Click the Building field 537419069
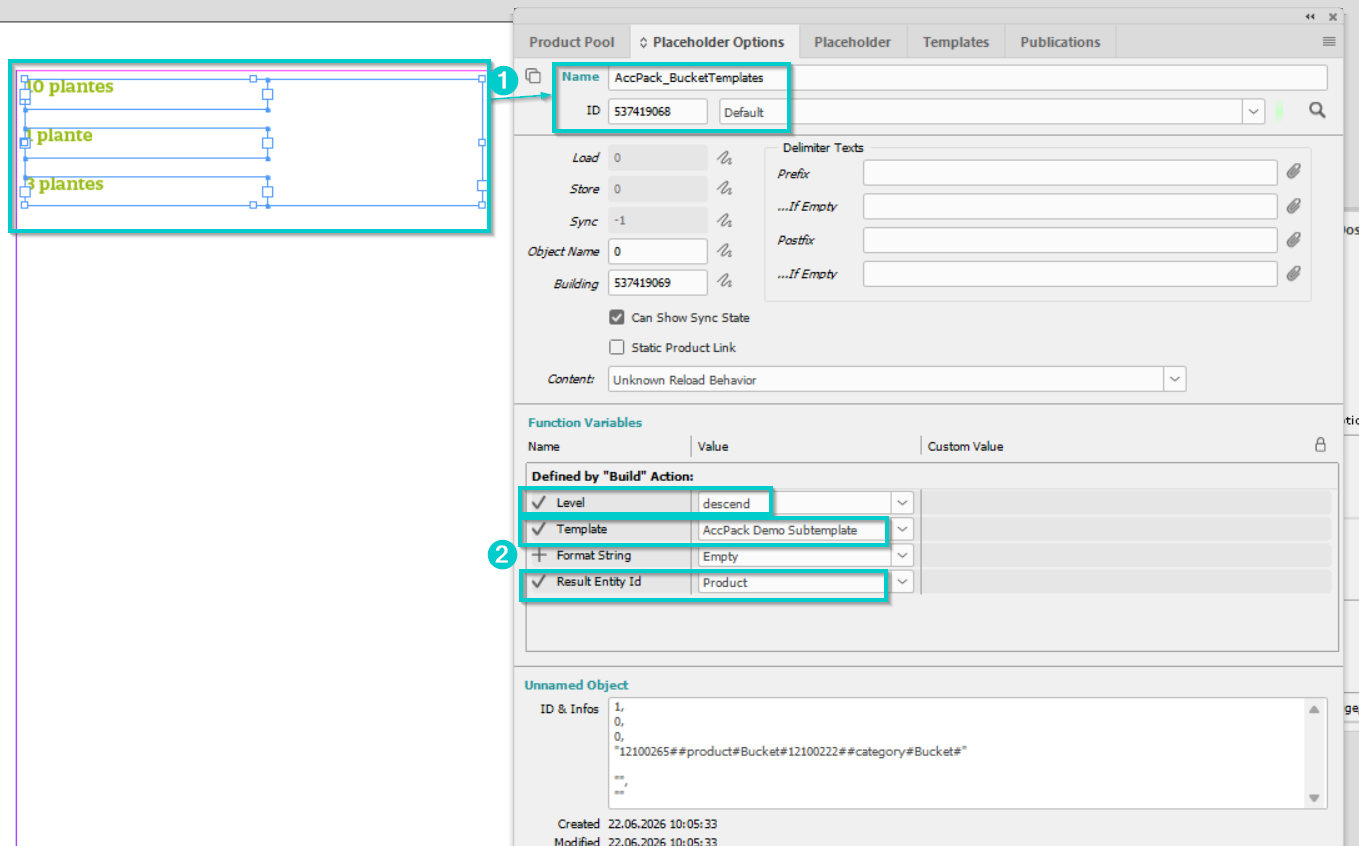Screen dimensions: 1359x846 657,283
